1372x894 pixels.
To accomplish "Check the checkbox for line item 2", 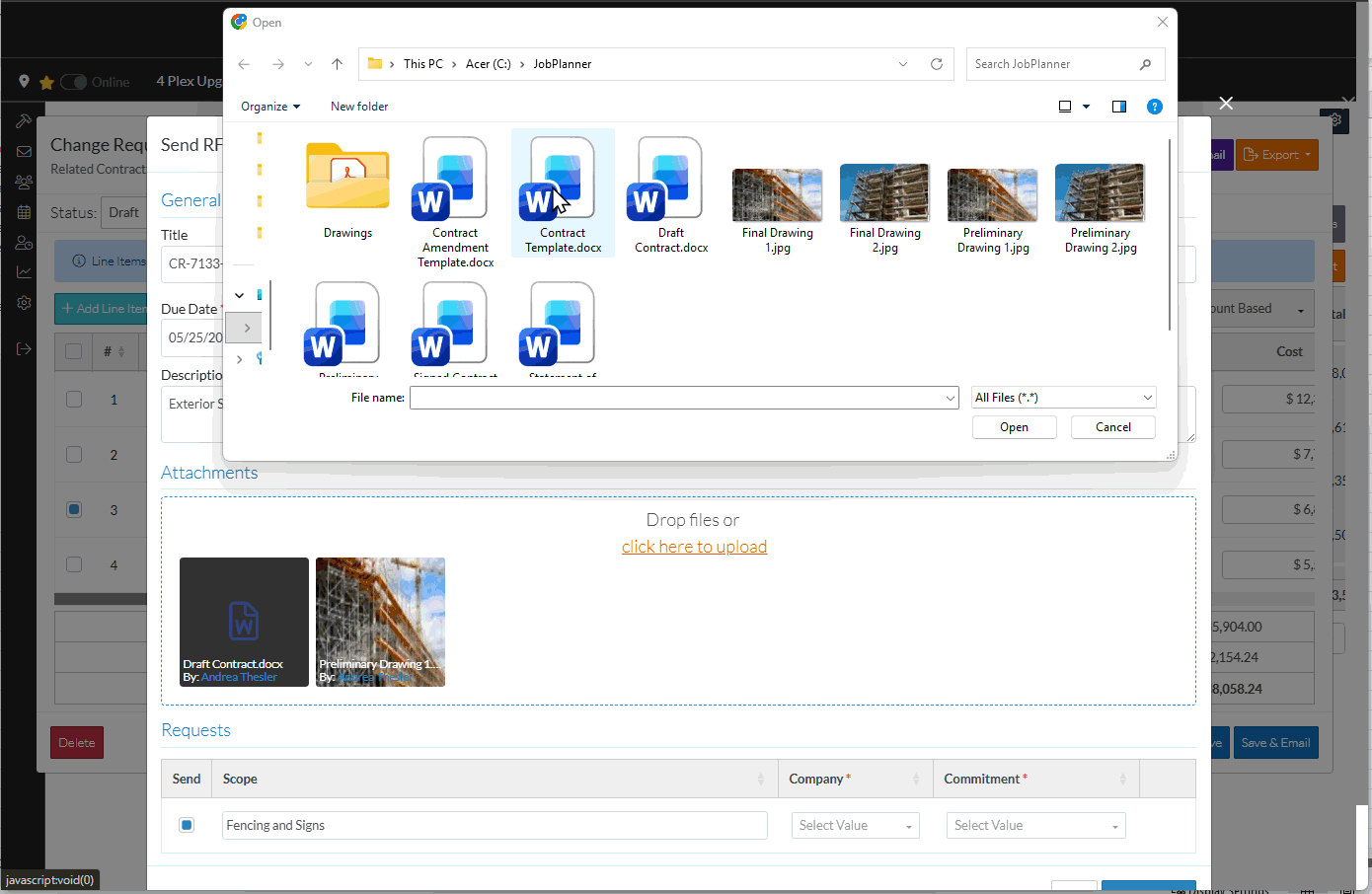I will 74,454.
